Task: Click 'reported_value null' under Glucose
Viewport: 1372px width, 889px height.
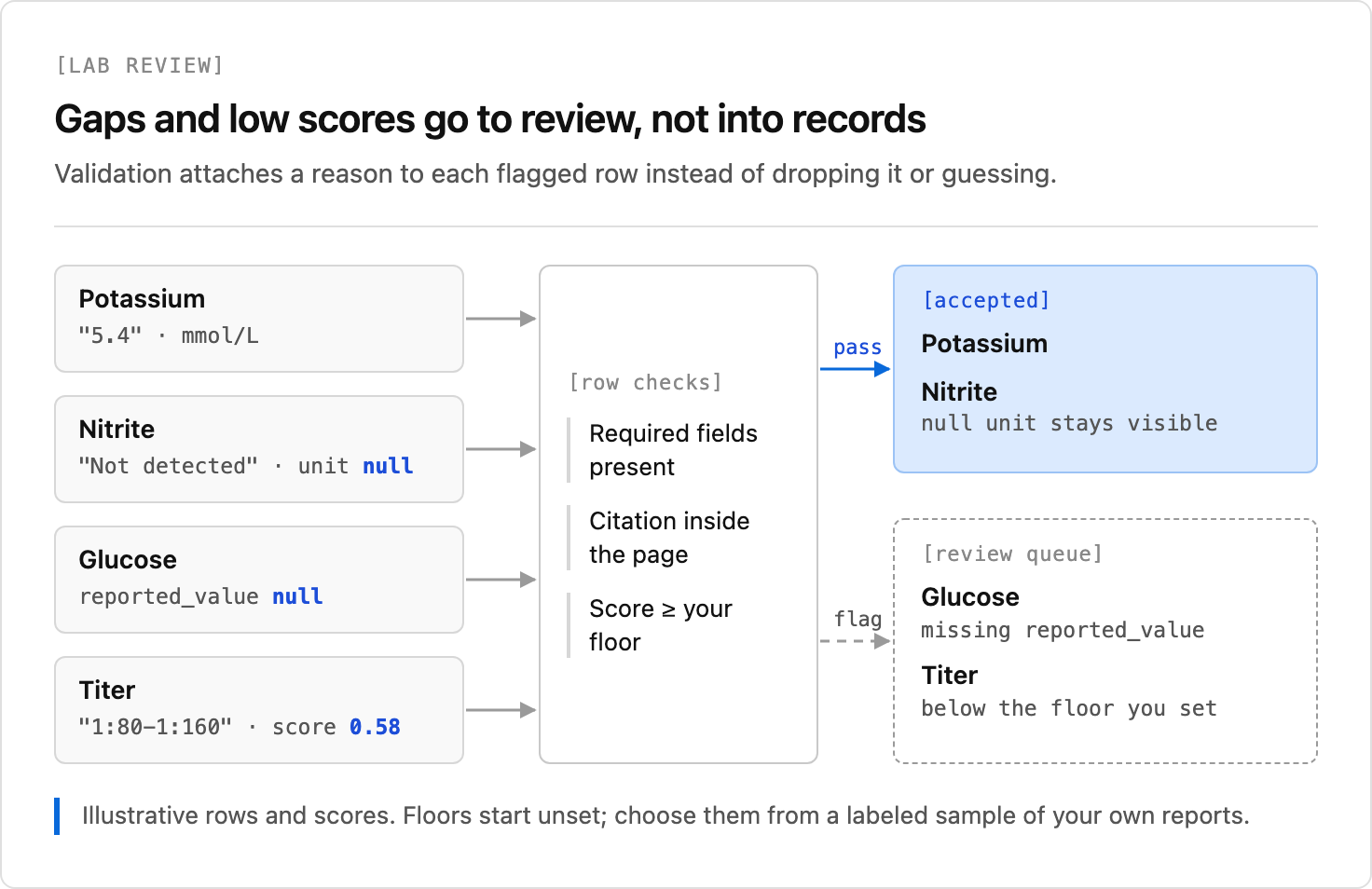Action: (x=201, y=596)
